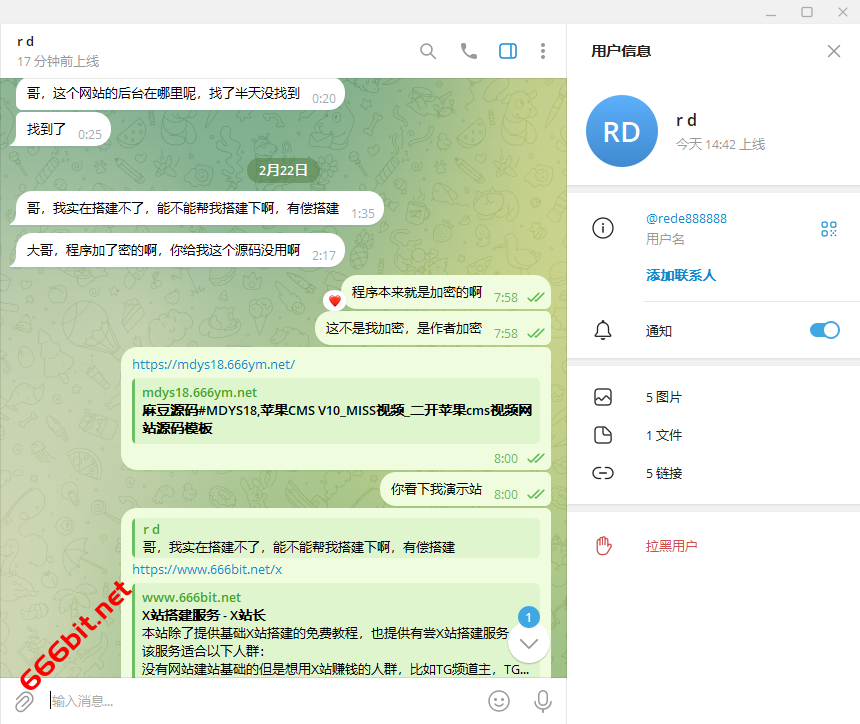Click the RD profile avatar

621,131
